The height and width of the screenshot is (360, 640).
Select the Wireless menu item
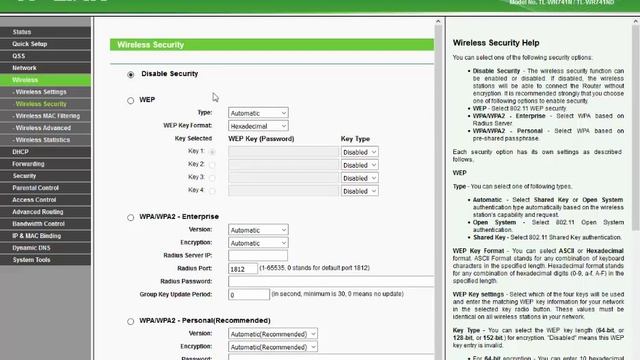coord(45,80)
